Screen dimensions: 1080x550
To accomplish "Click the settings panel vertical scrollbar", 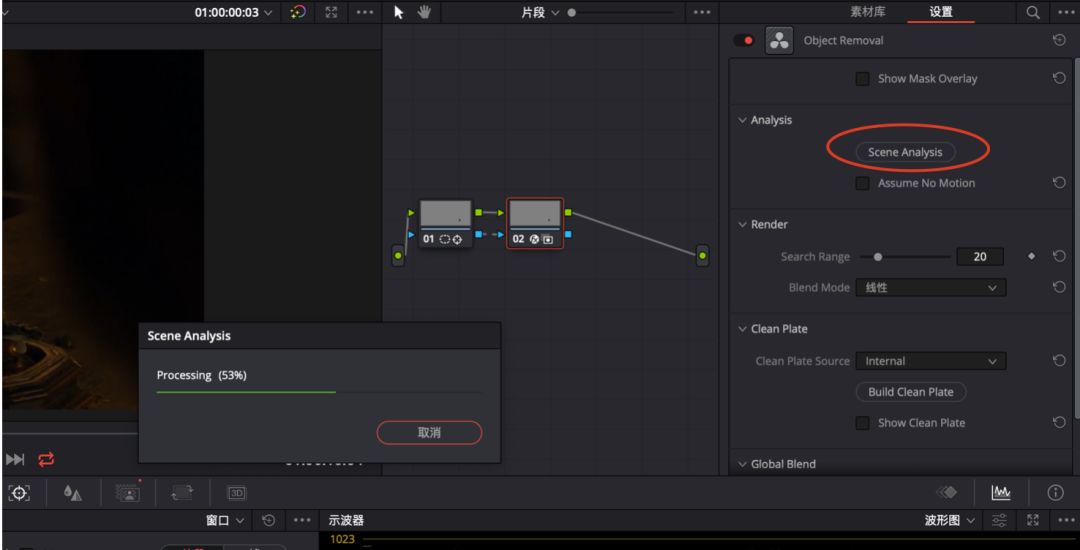I will coord(1077,237).
